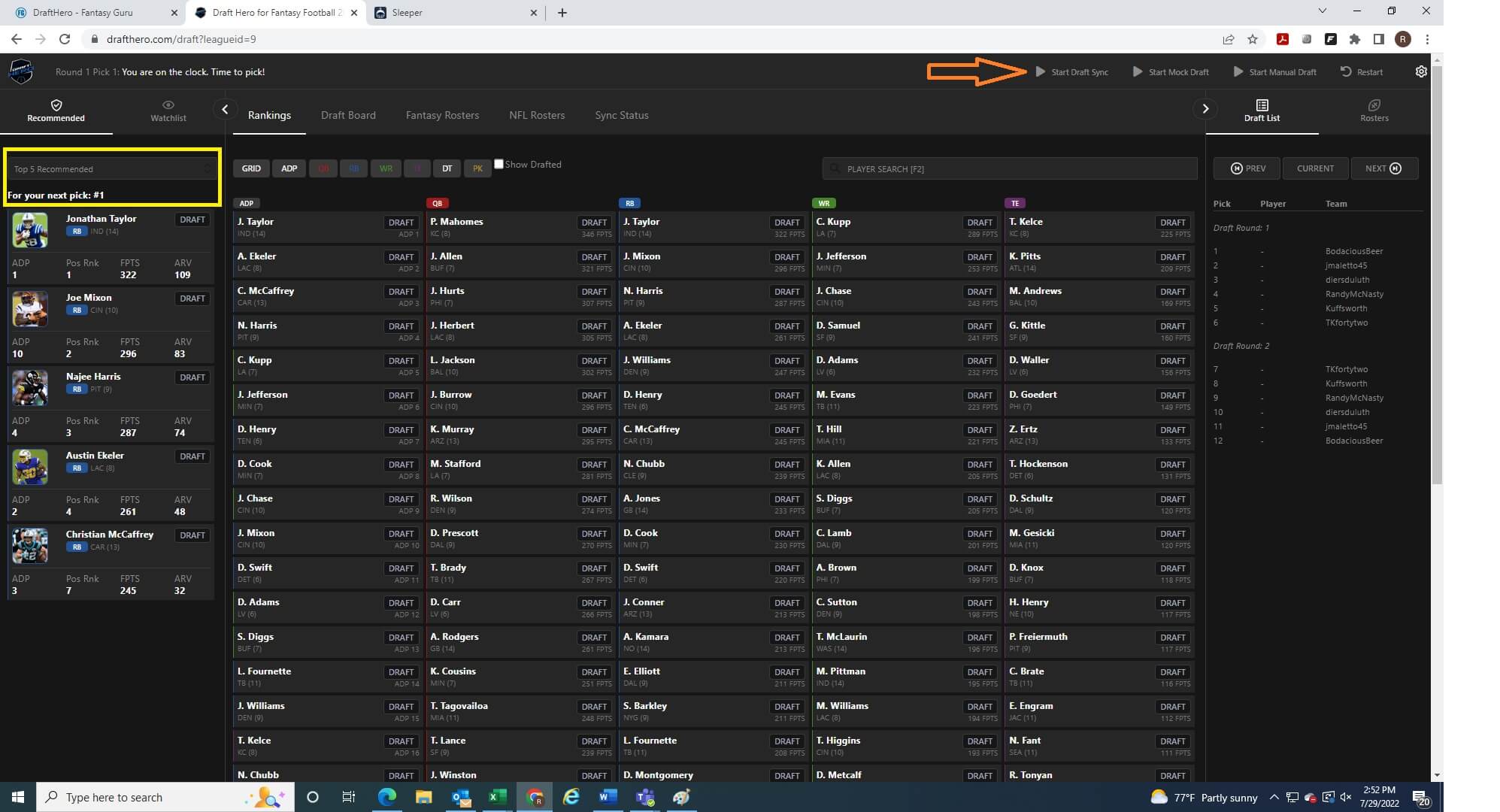Toggle Chrome side panel

click(x=1379, y=39)
